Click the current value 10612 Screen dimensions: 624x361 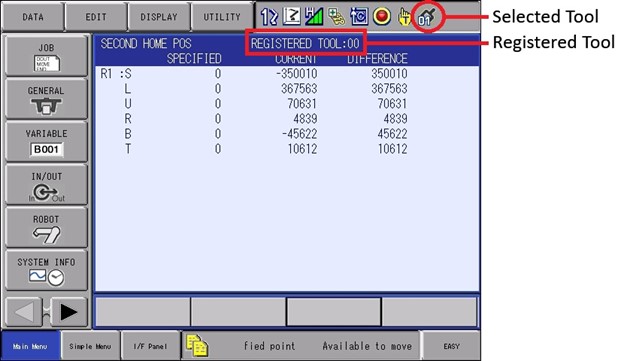[x=302, y=149]
